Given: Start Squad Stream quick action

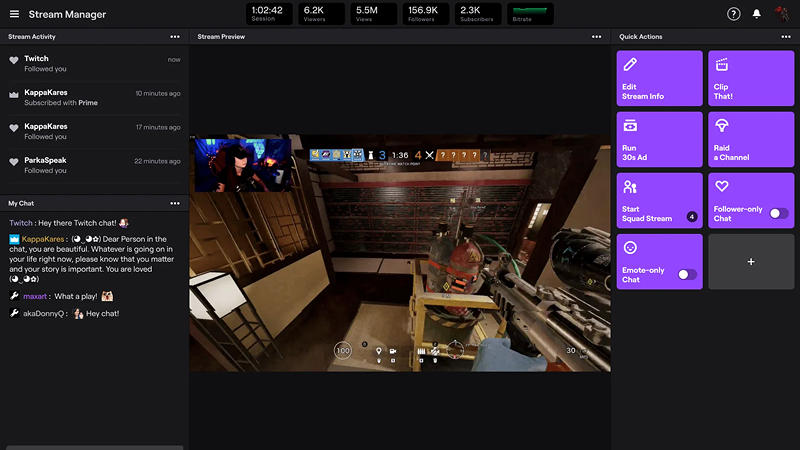Looking at the screenshot, I should click(659, 201).
